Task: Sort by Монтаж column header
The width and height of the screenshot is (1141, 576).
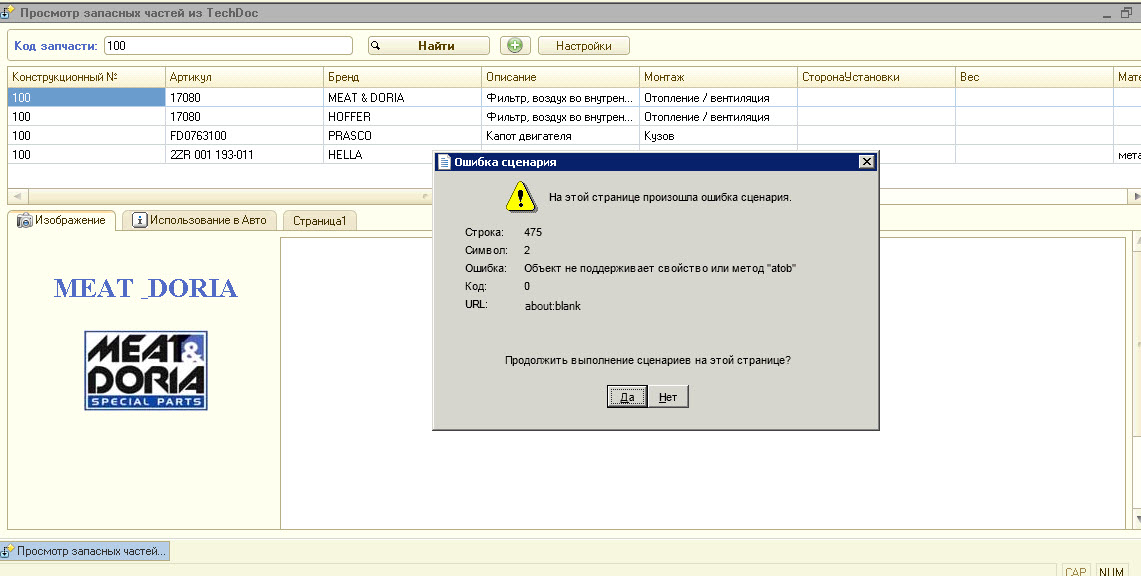Action: click(718, 77)
